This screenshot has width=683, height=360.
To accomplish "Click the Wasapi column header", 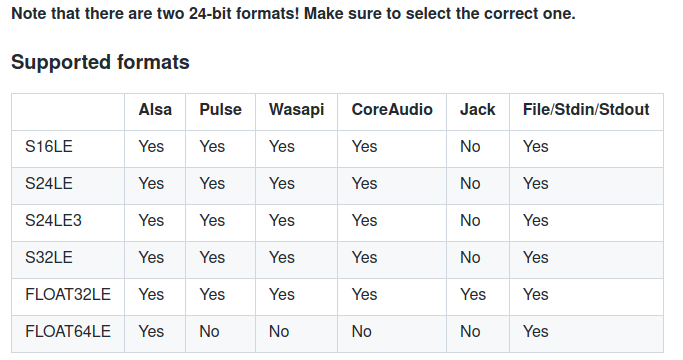I will coord(296,109).
